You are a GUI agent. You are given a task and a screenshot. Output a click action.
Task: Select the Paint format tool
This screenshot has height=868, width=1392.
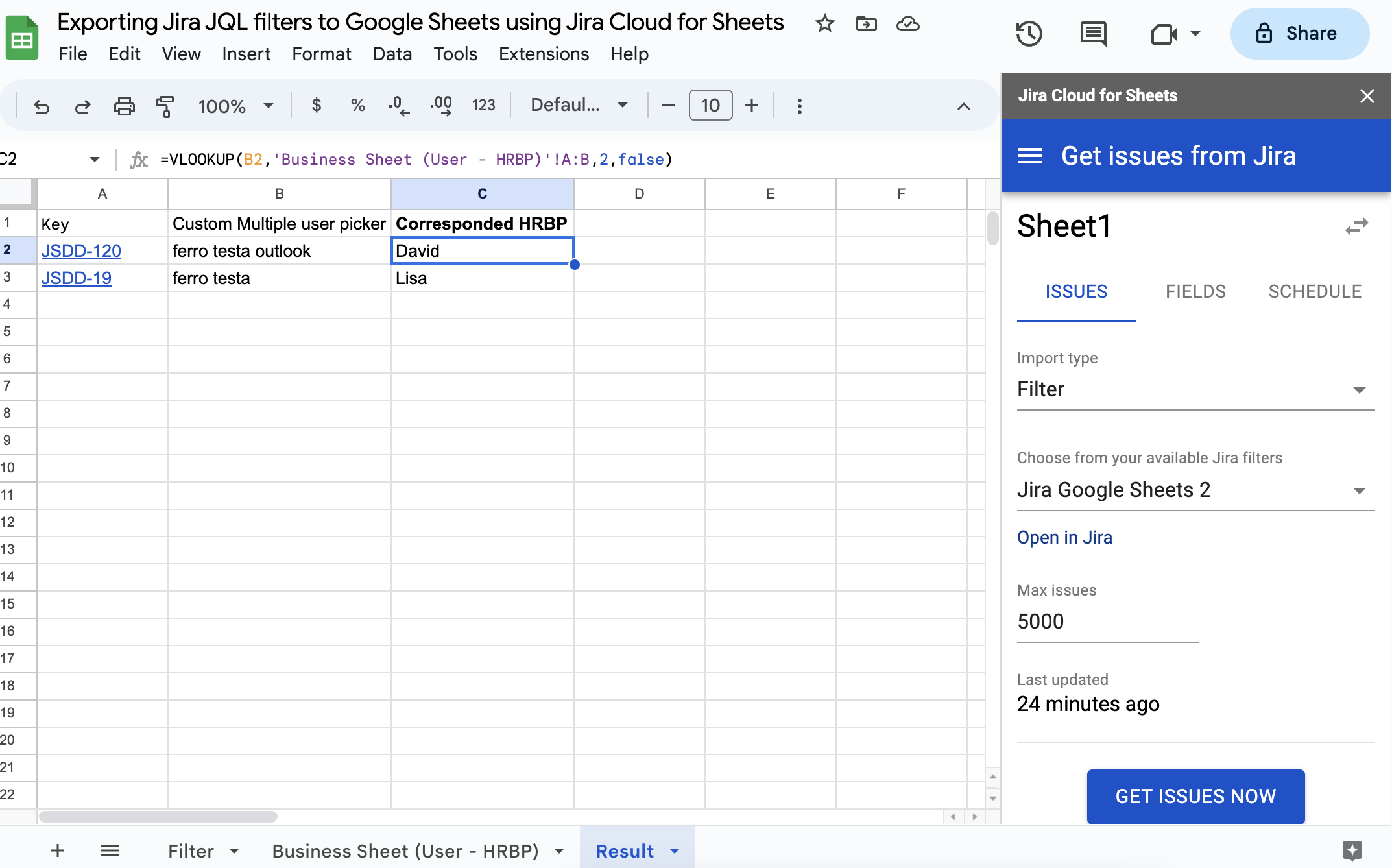click(x=165, y=106)
